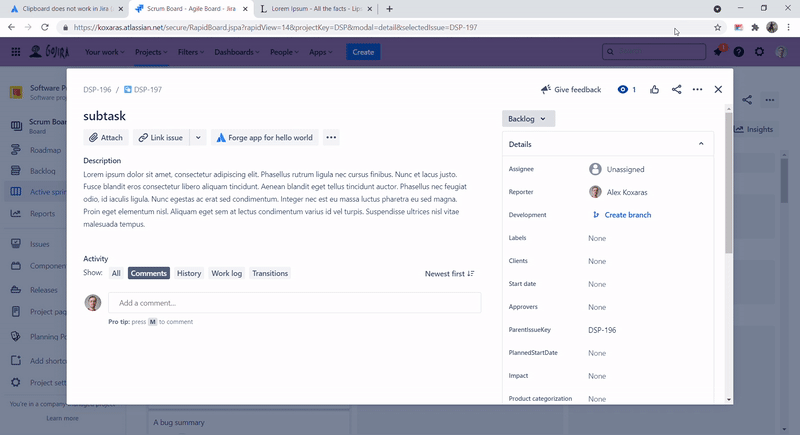This screenshot has width=800, height=435.
Task: Select the Transitions activity filter
Action: pyautogui.click(x=270, y=273)
